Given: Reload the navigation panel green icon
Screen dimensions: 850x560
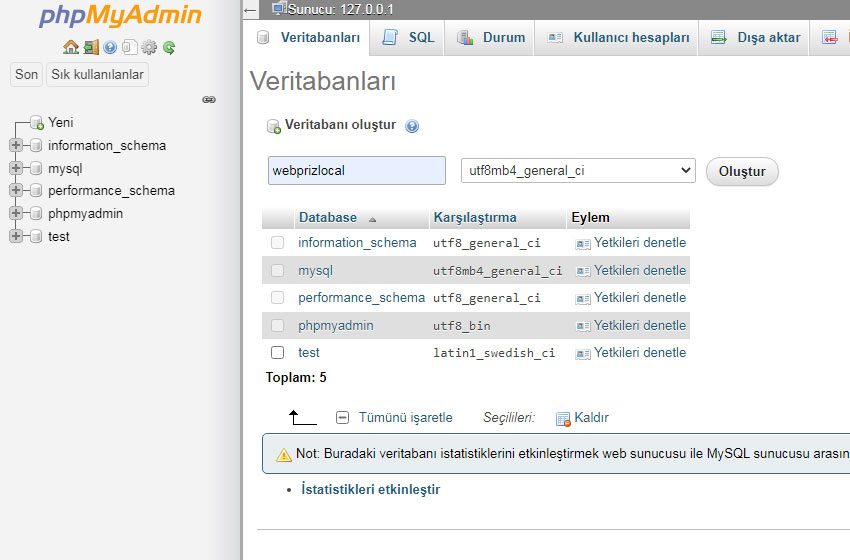Looking at the screenshot, I should (169, 48).
